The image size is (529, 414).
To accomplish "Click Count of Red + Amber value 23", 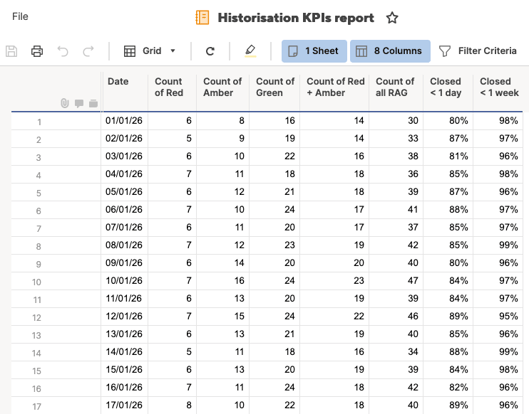I will [x=334, y=281].
